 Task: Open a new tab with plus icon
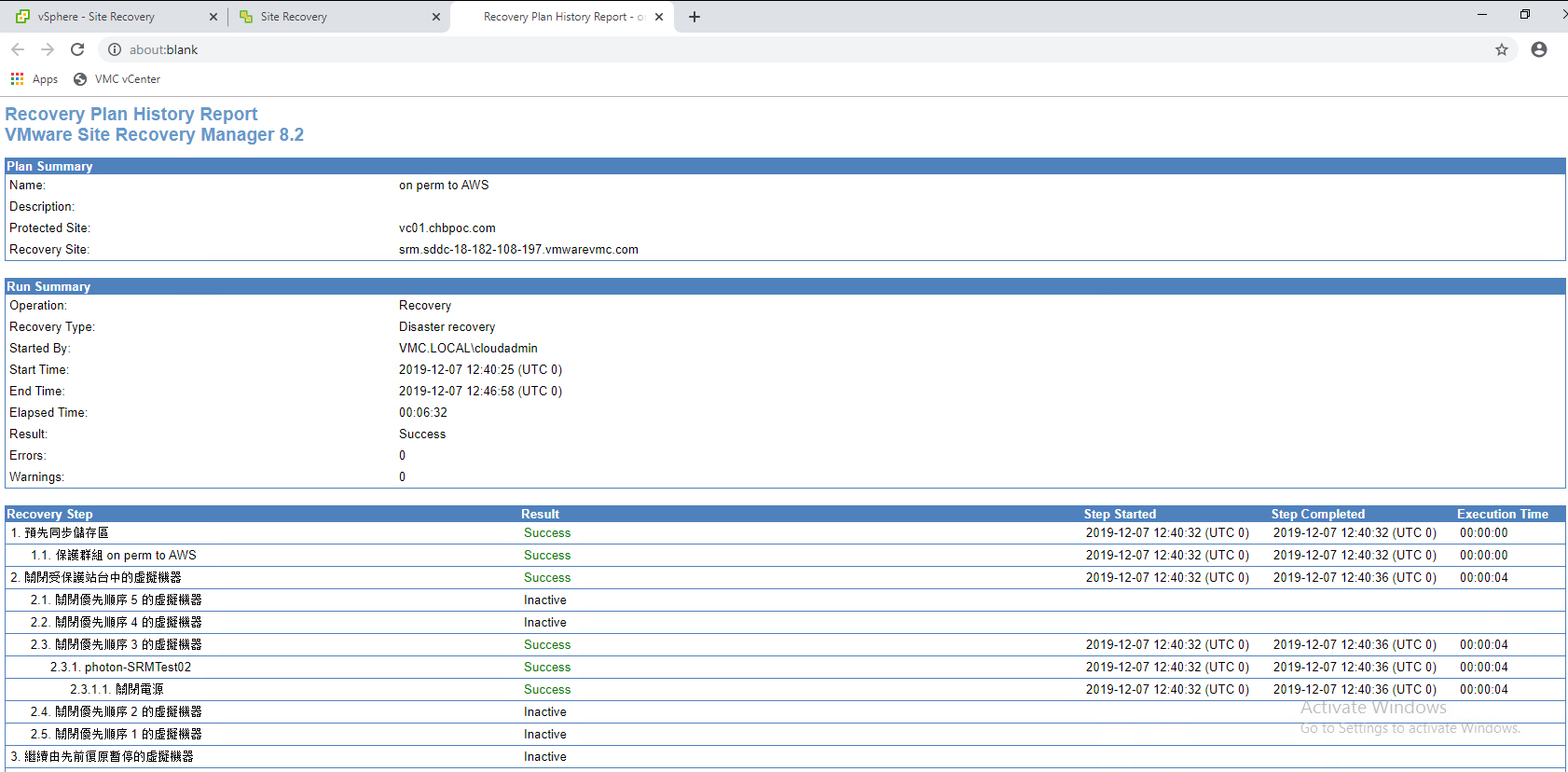click(x=694, y=17)
